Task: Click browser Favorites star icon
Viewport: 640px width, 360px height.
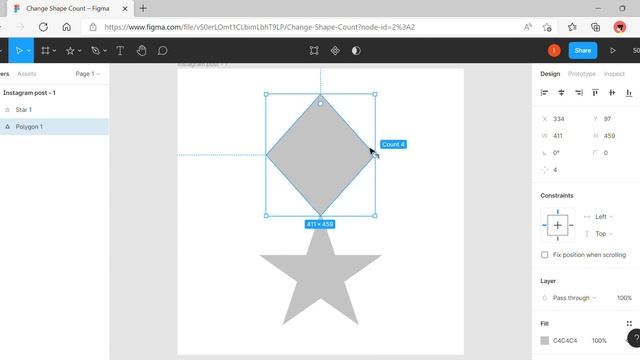Action: [572, 27]
